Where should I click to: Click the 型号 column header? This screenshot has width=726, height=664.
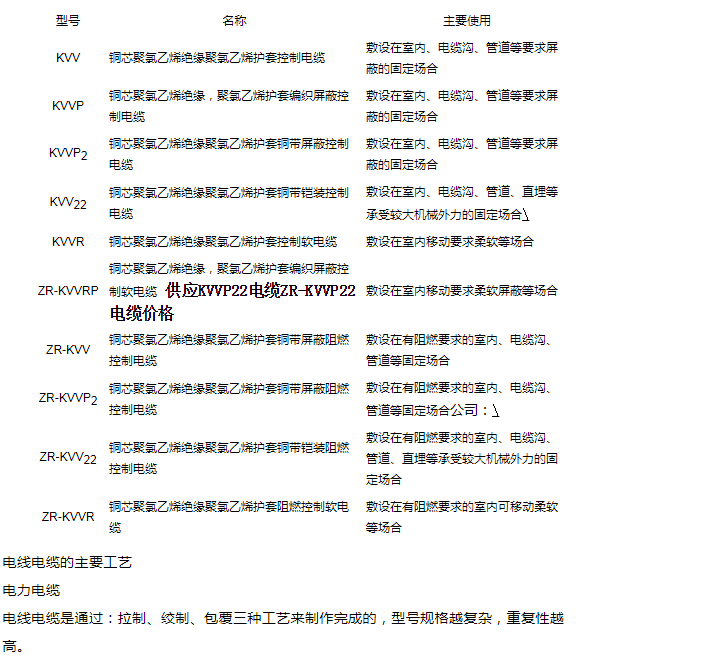[x=68, y=20]
